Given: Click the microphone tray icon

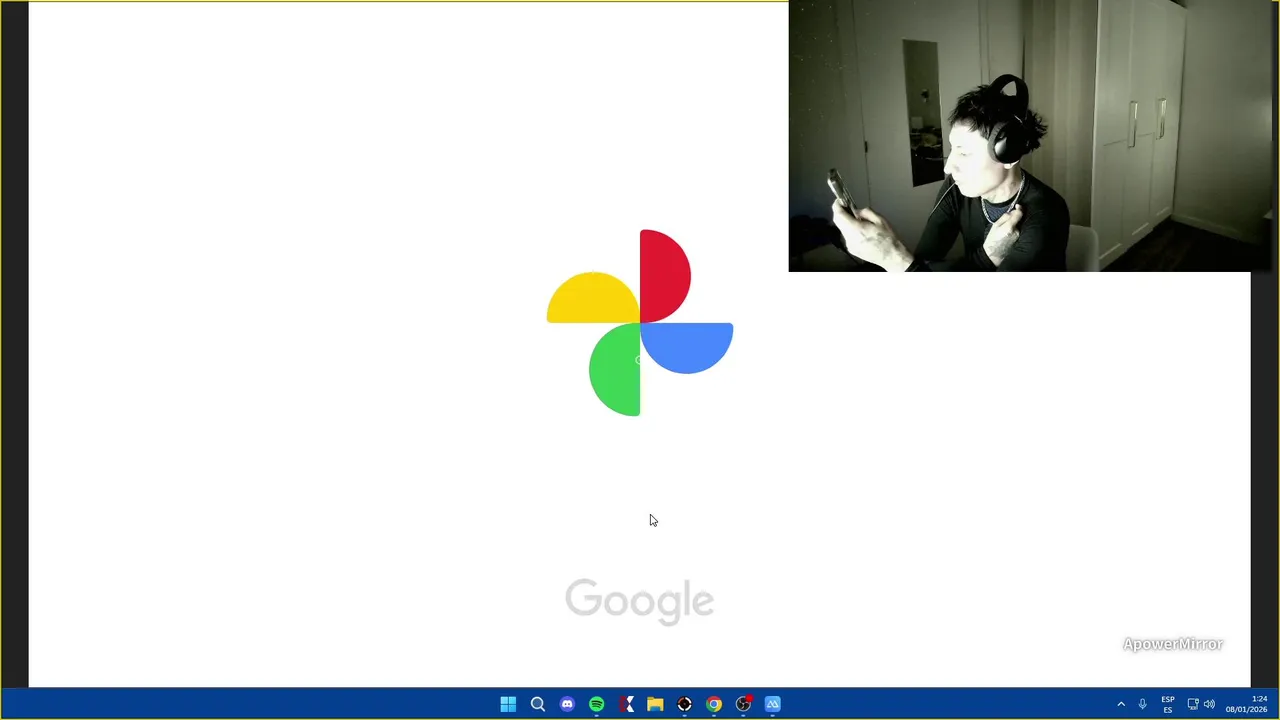Looking at the screenshot, I should [1142, 704].
